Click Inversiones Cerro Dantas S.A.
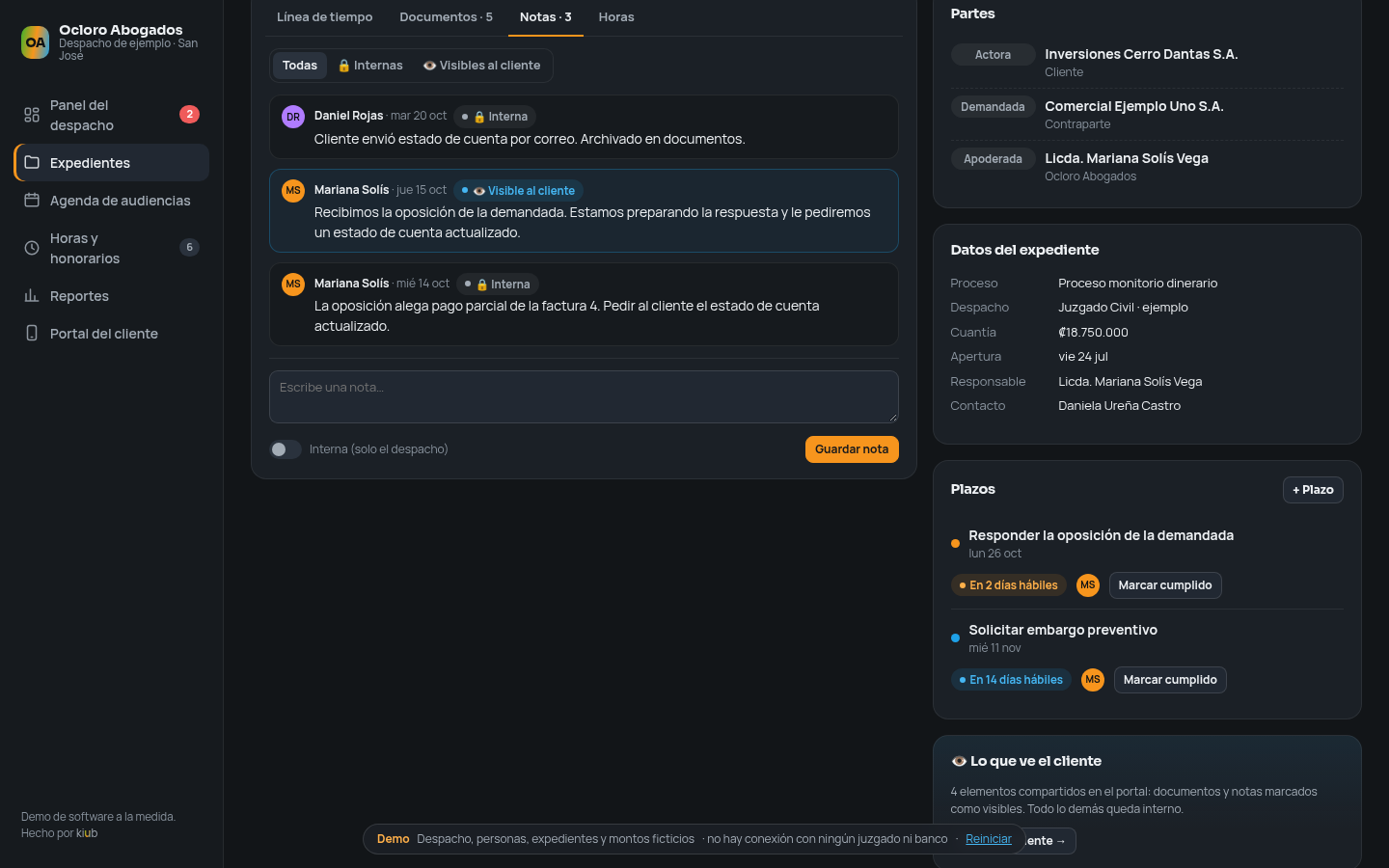This screenshot has width=1389, height=868. pyautogui.click(x=1141, y=54)
